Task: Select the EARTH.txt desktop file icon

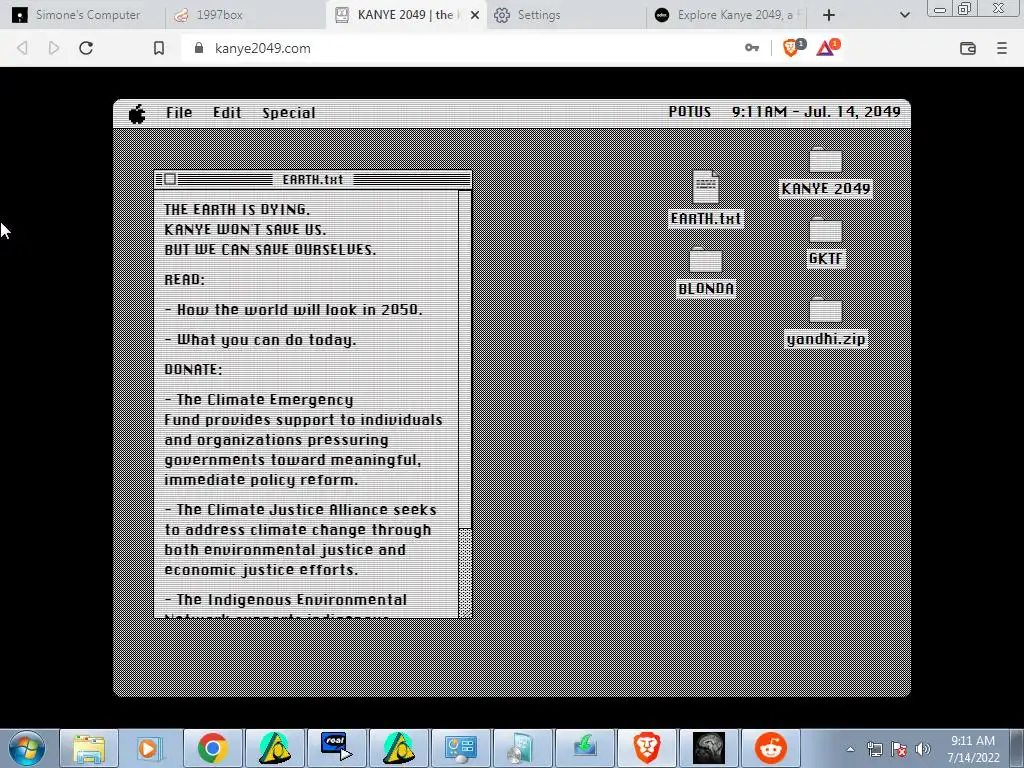Action: point(706,199)
